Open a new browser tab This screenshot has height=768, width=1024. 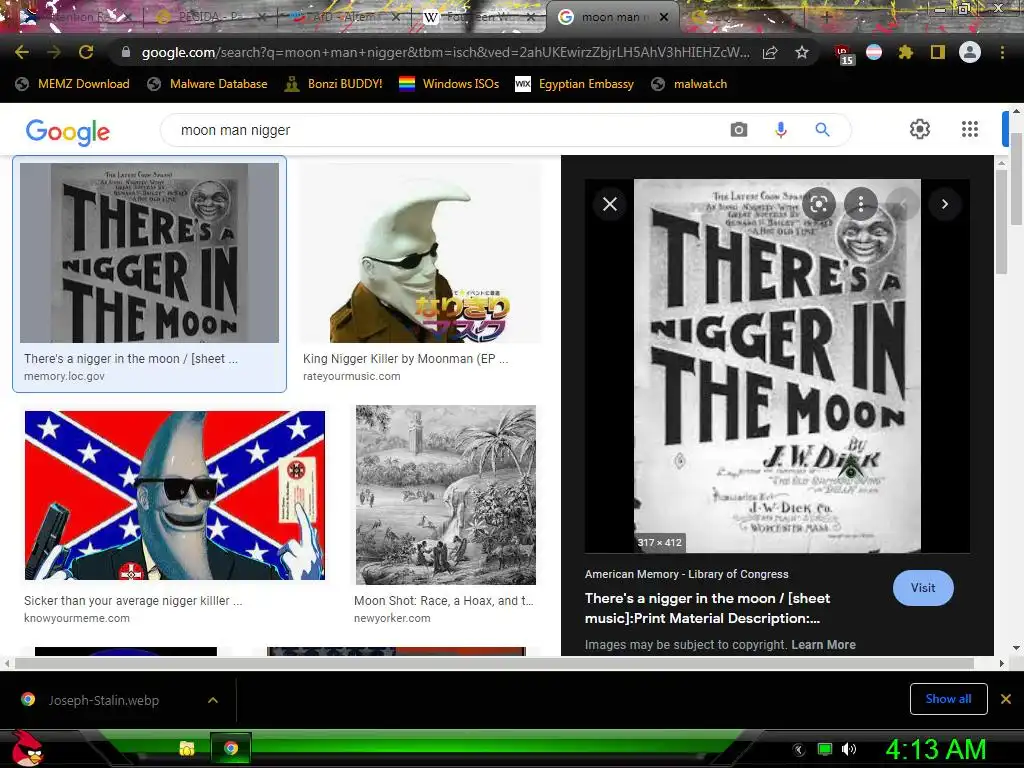coord(825,17)
